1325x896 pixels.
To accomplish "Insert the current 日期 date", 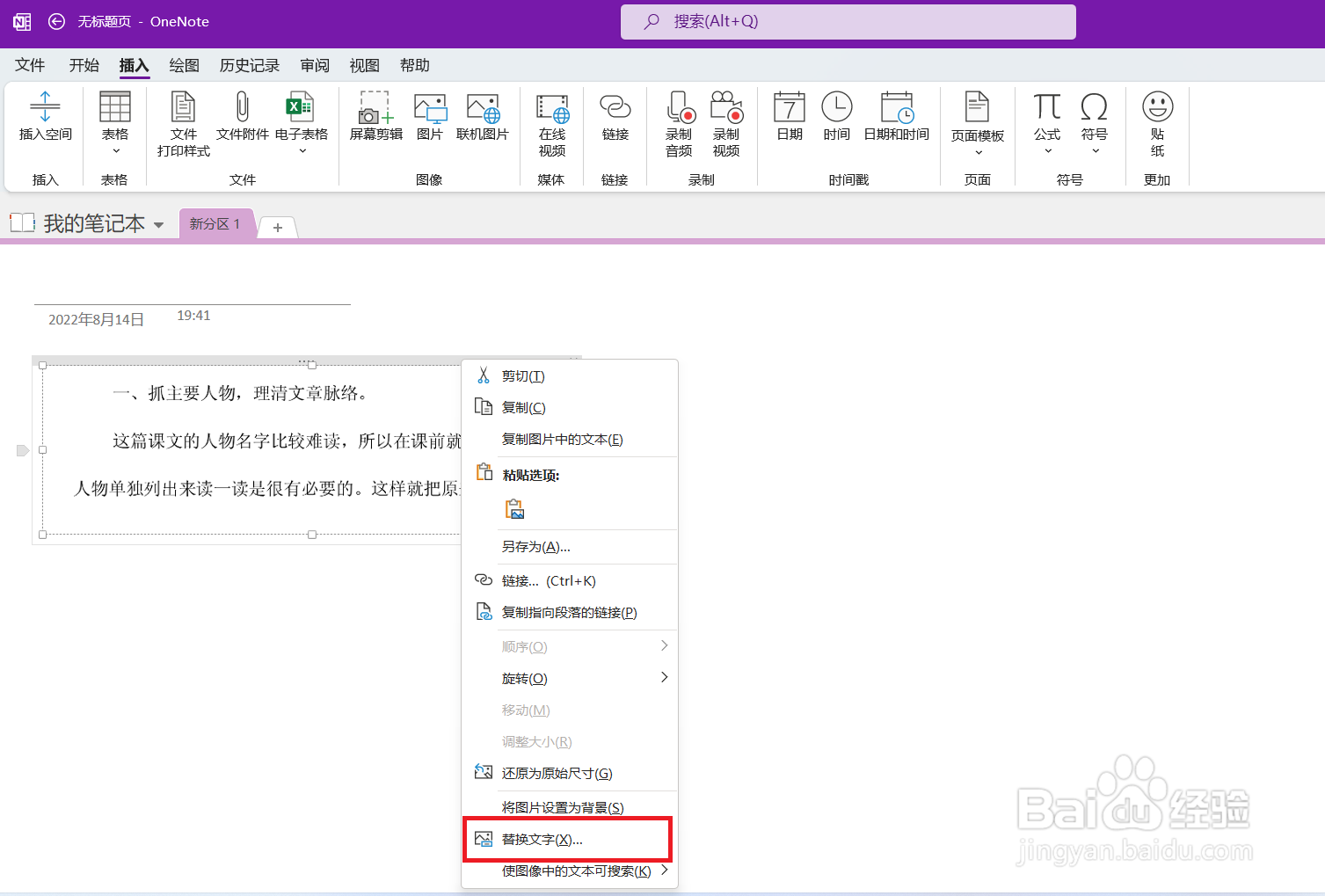I will pos(789,123).
